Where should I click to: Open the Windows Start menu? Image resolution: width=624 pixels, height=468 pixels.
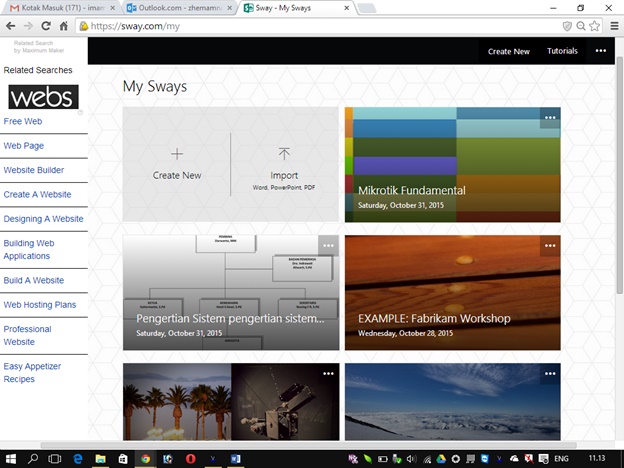[11, 459]
